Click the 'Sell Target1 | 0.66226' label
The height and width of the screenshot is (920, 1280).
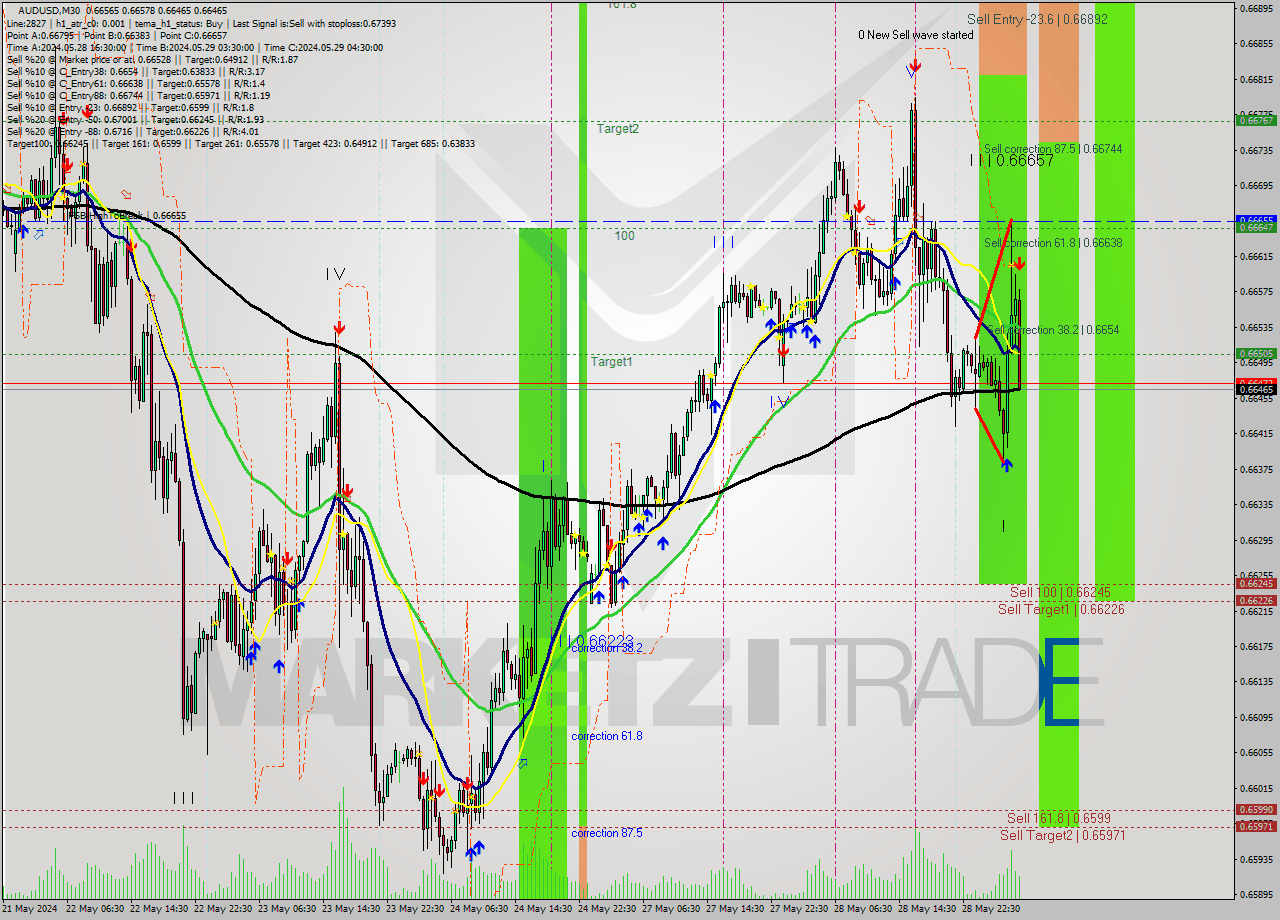[1061, 609]
